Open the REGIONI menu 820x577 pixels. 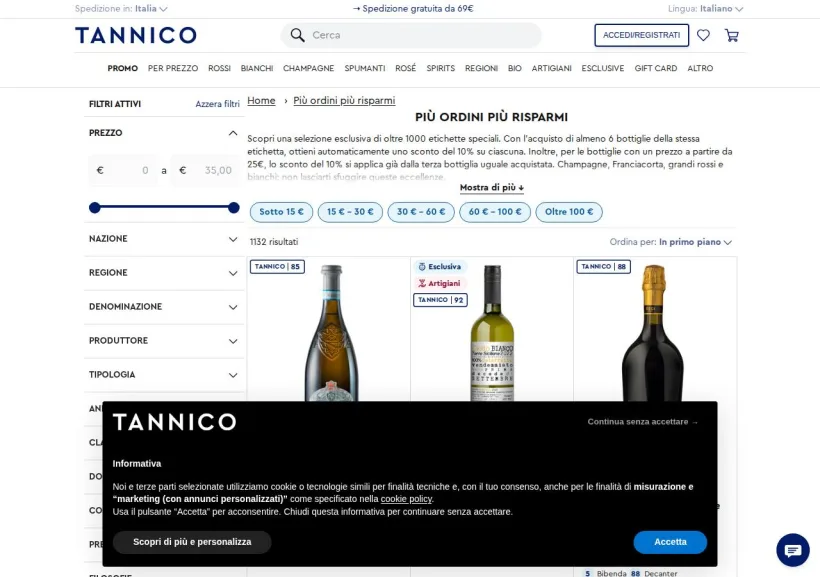pos(481,69)
